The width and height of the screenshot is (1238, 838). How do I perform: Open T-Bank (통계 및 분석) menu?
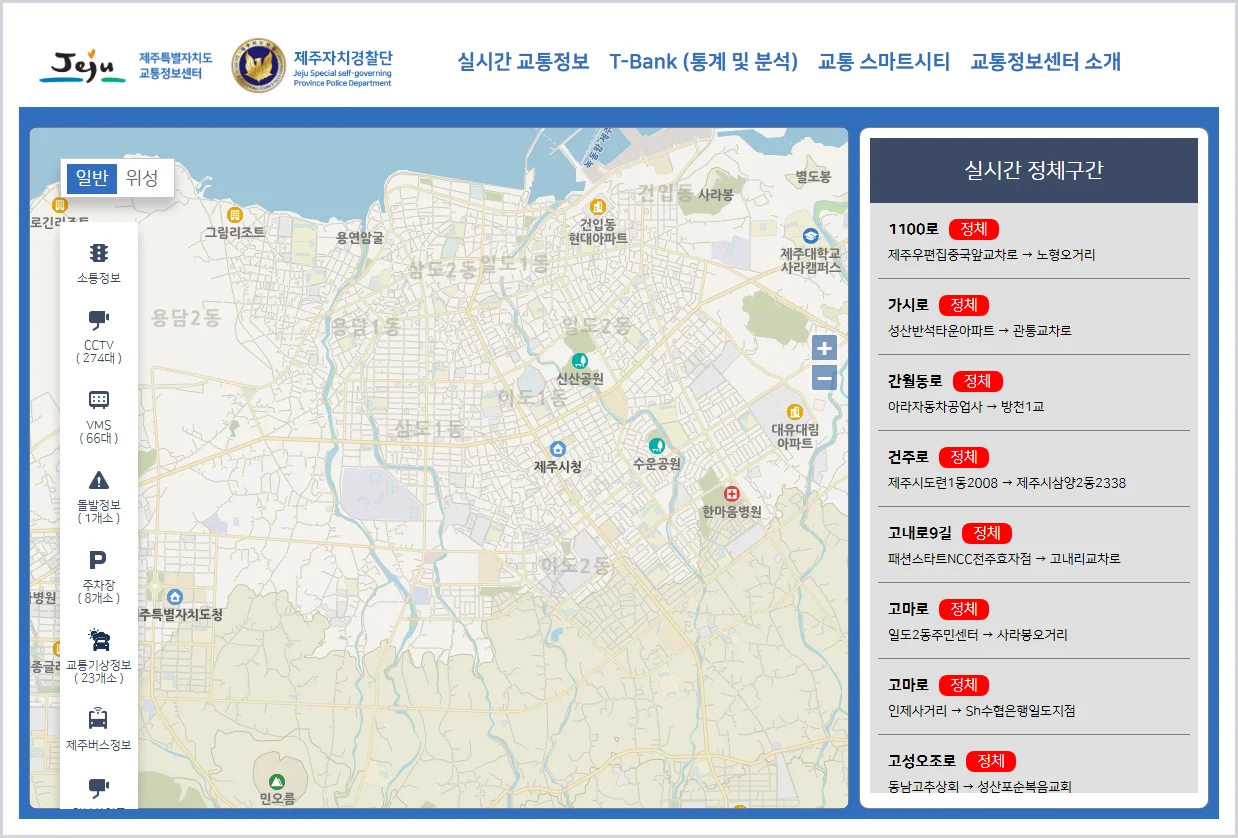[x=704, y=61]
